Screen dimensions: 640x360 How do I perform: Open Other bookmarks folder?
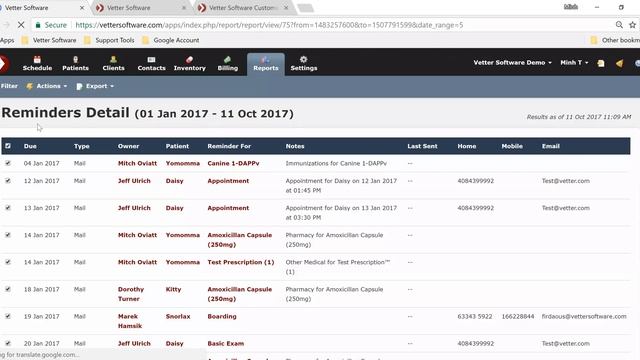(615, 40)
